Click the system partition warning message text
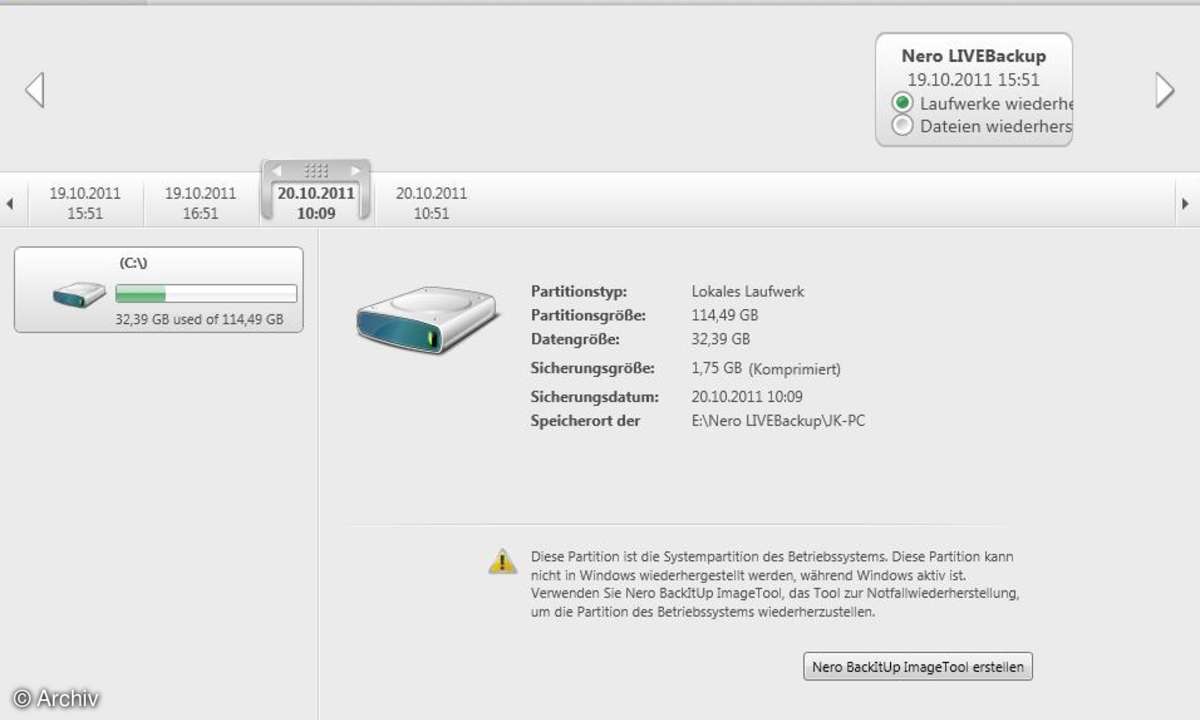 (x=774, y=584)
